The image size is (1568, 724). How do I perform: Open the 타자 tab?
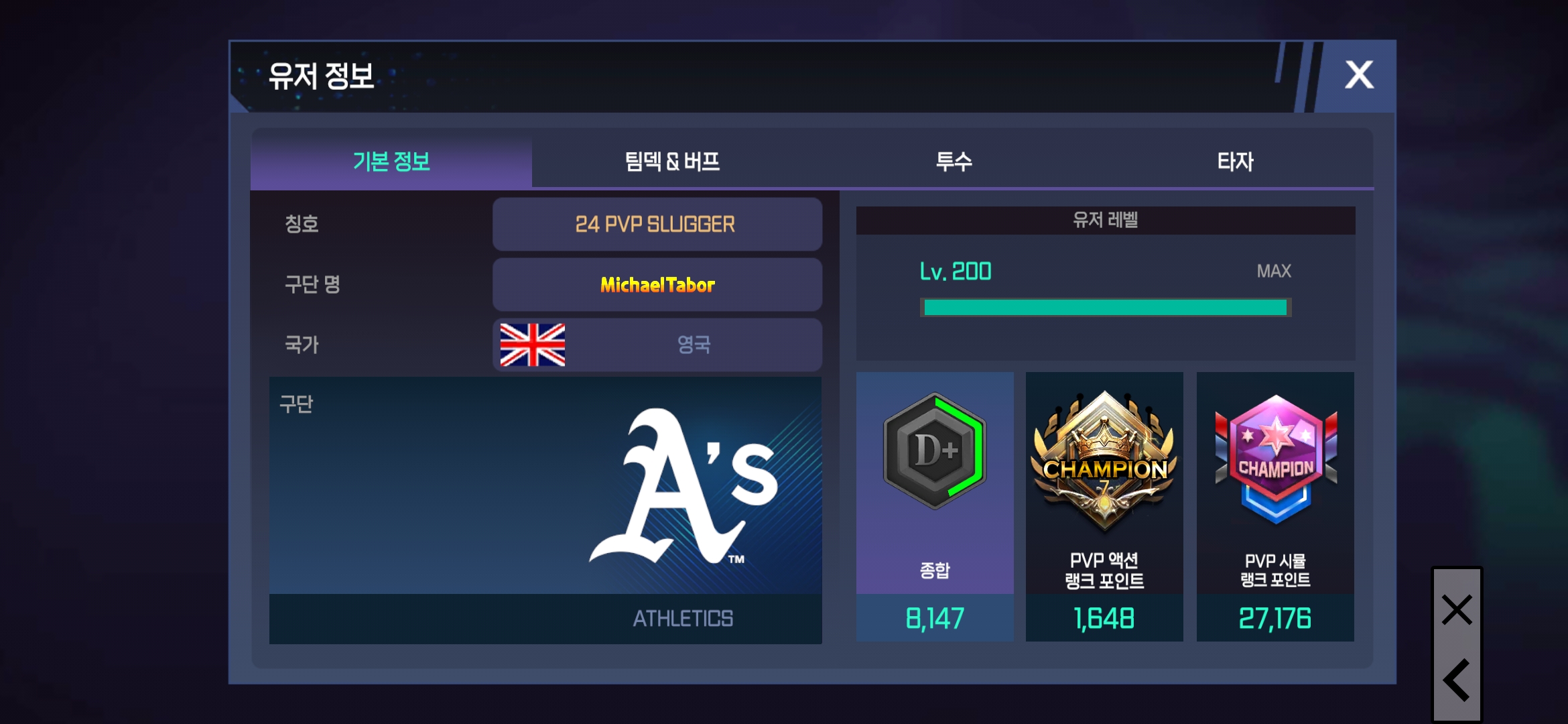(x=1234, y=162)
